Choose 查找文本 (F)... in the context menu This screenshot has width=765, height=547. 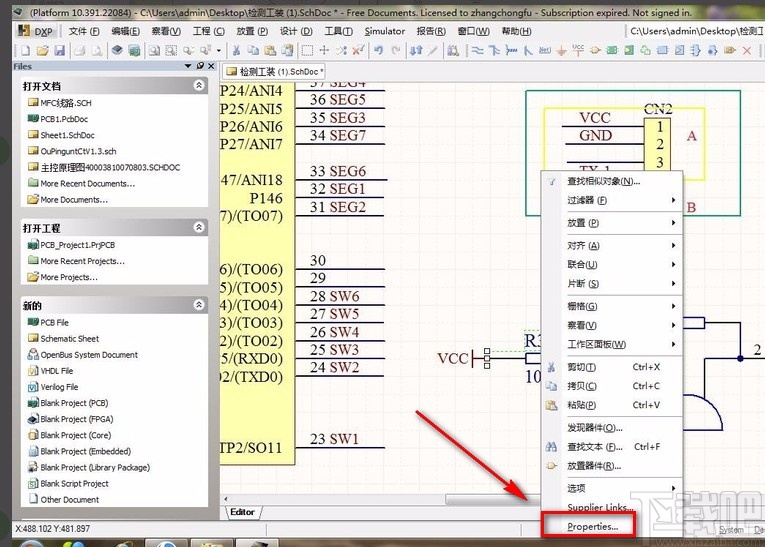(614, 446)
